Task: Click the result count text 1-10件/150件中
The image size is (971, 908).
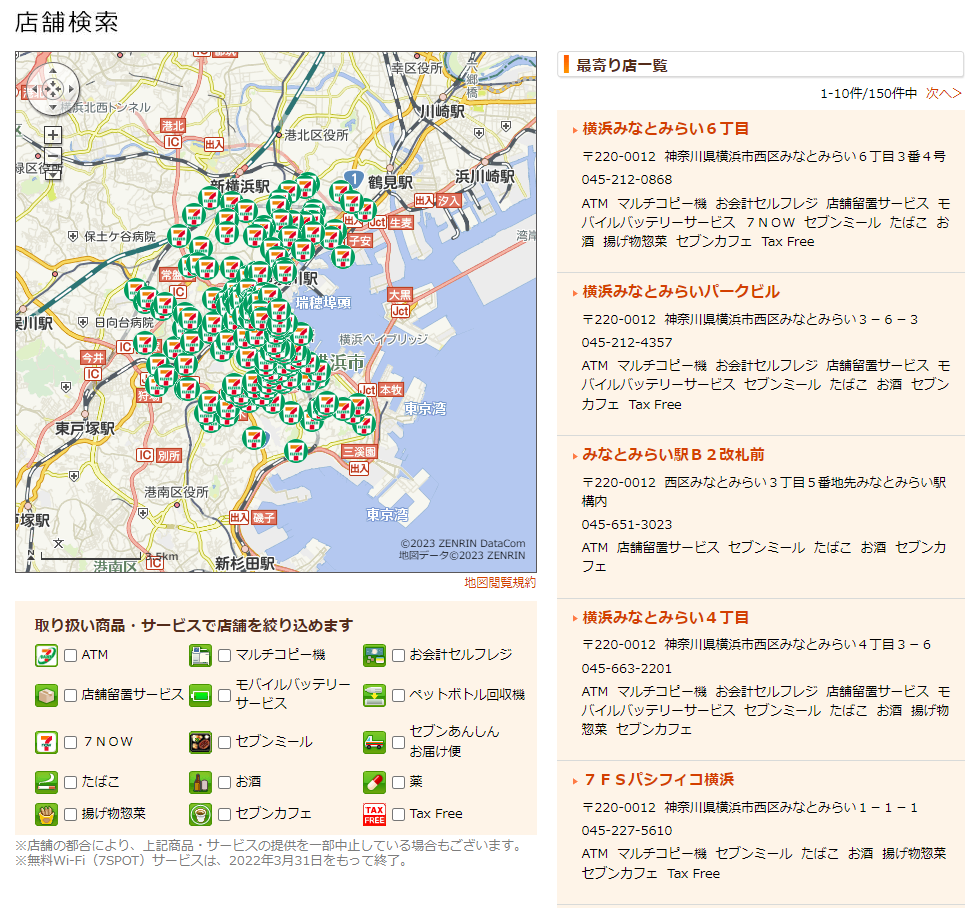Action: tap(868, 94)
